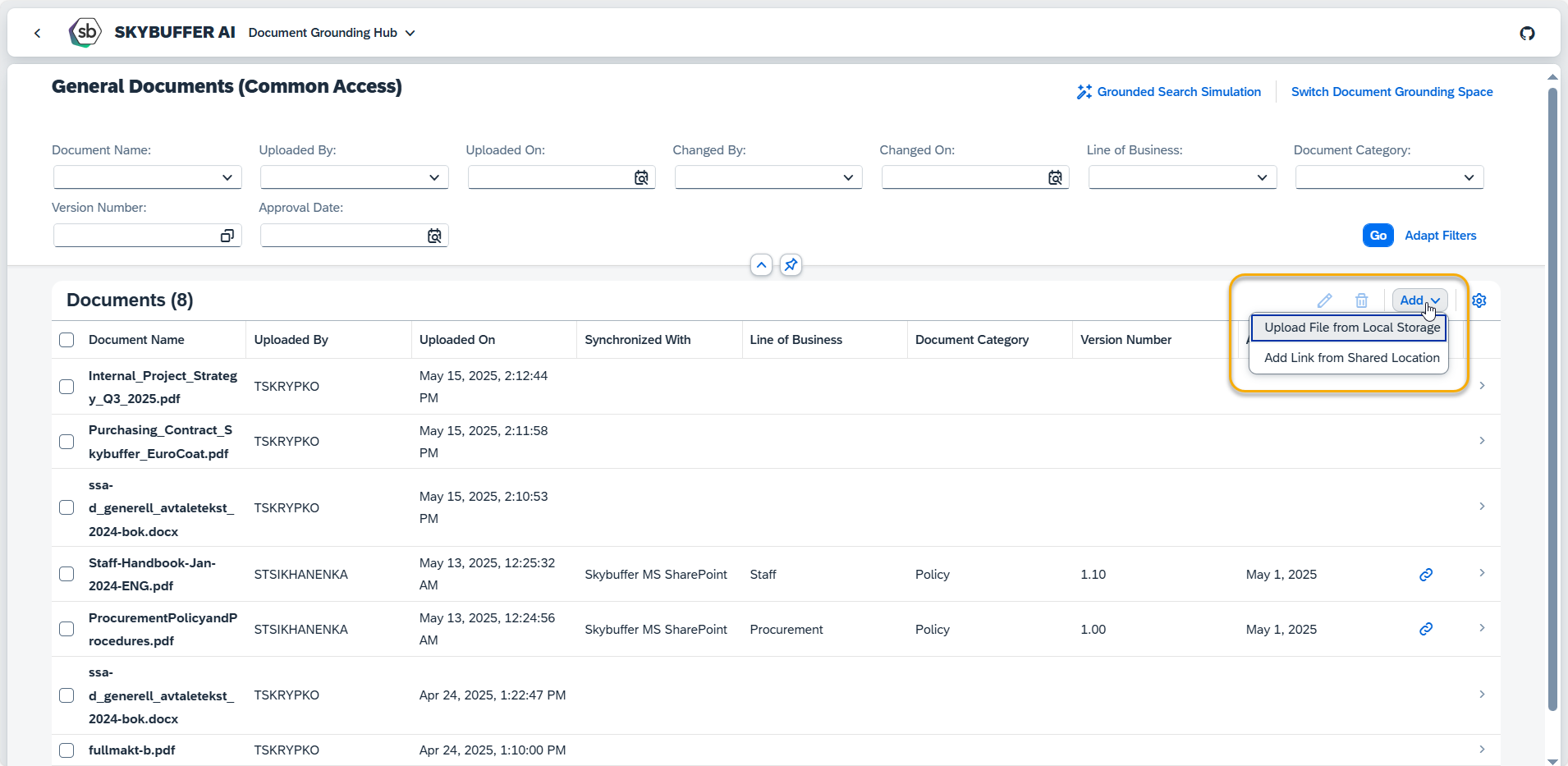Viewport: 1568px width, 766px height.
Task: Open Changed By filter dropdown
Action: pos(848,177)
